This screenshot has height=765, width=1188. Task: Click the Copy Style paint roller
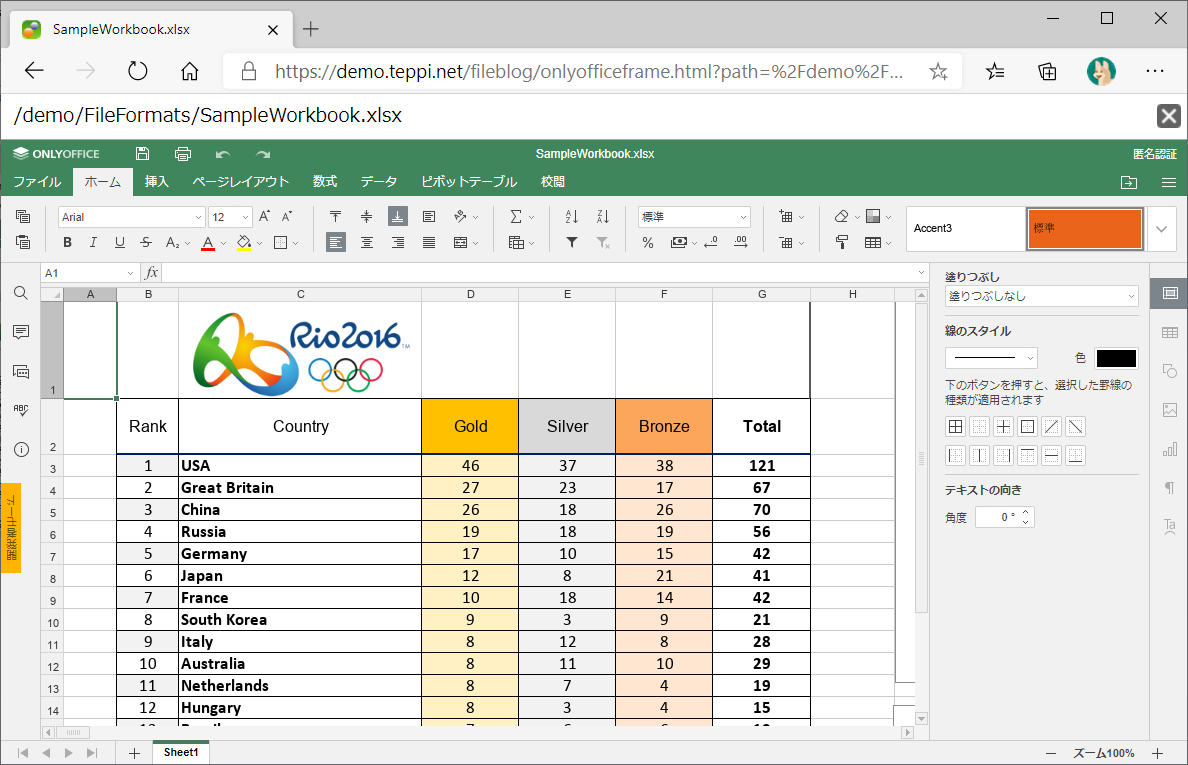842,242
